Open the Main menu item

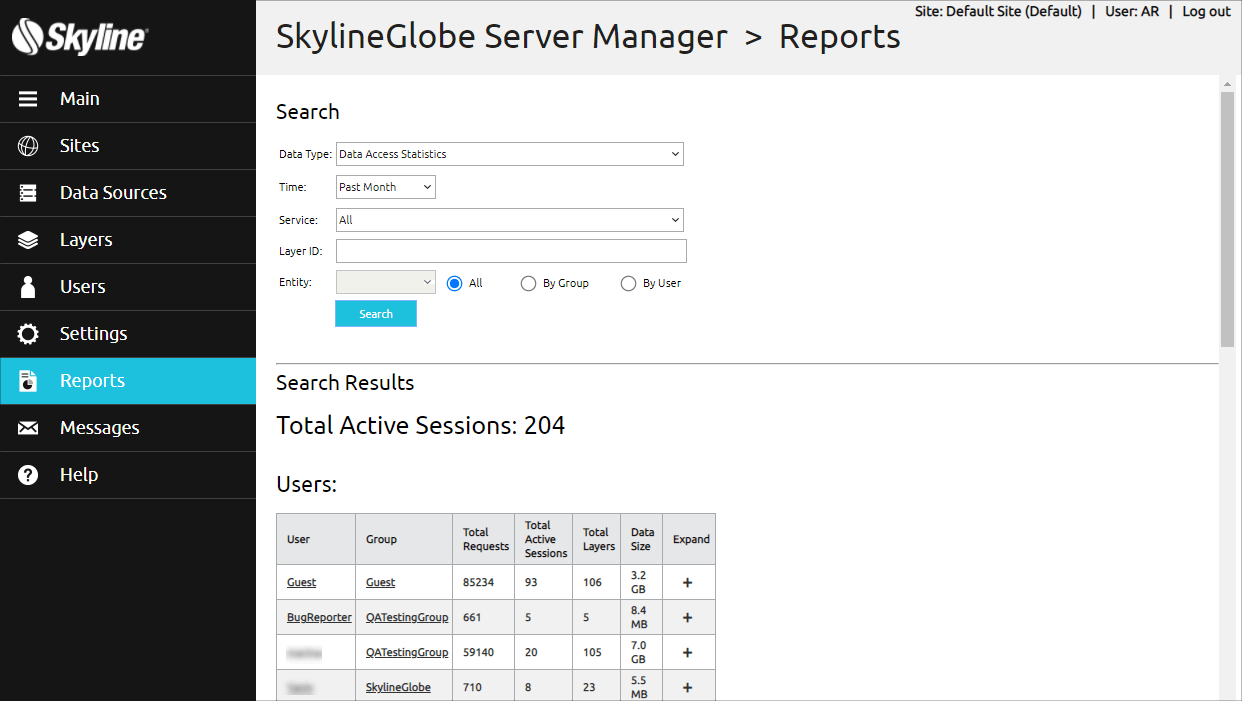[128, 99]
